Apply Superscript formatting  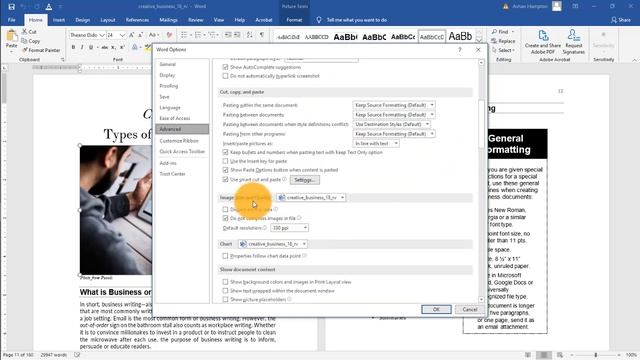point(122,47)
